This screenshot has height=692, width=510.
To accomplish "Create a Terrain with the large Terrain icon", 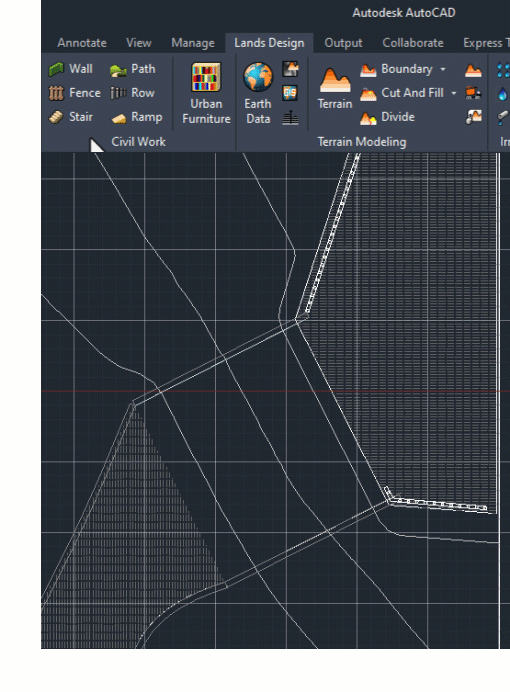I will point(335,88).
